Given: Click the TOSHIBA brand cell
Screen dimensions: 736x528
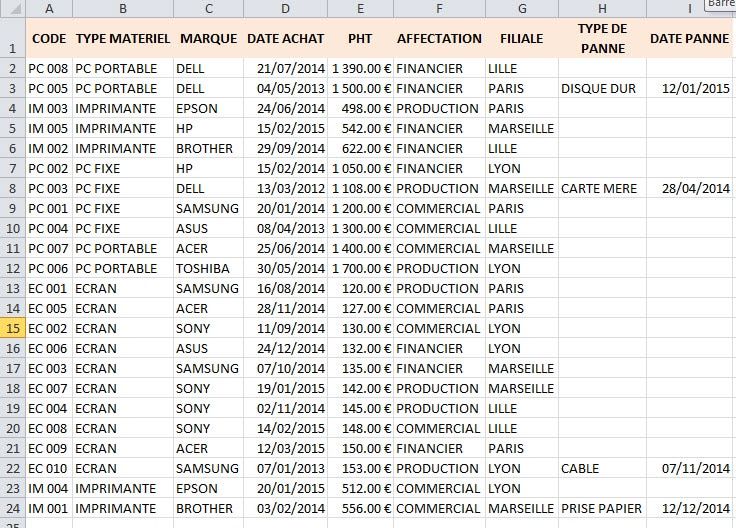Looking at the screenshot, I should coord(208,268).
